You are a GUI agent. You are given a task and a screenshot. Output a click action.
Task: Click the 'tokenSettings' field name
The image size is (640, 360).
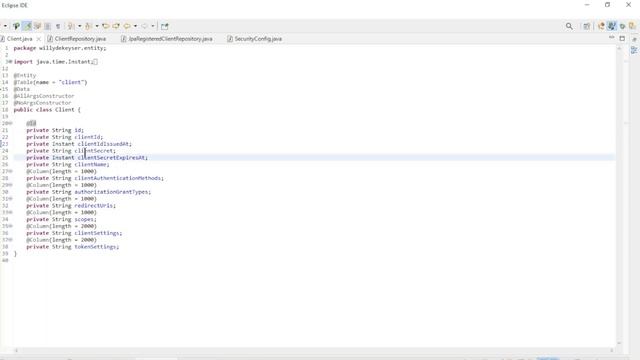95,247
